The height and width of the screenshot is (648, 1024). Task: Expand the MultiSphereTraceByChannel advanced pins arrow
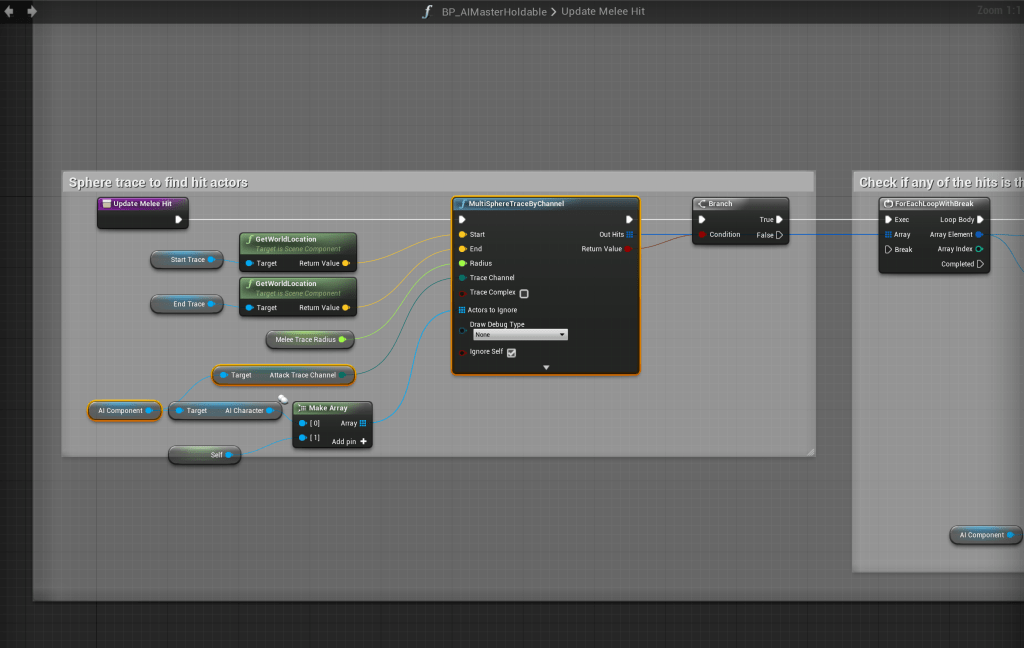546,367
